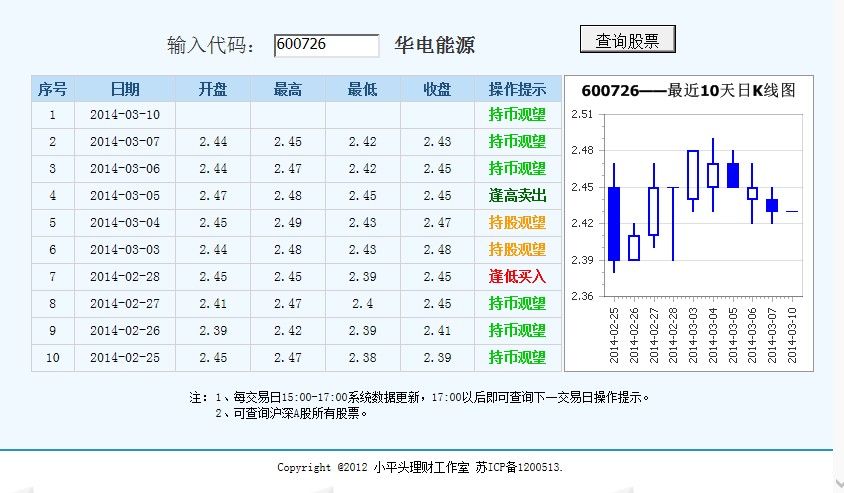Click the 操作提示 column header
The image size is (844, 493).
[x=517, y=89]
